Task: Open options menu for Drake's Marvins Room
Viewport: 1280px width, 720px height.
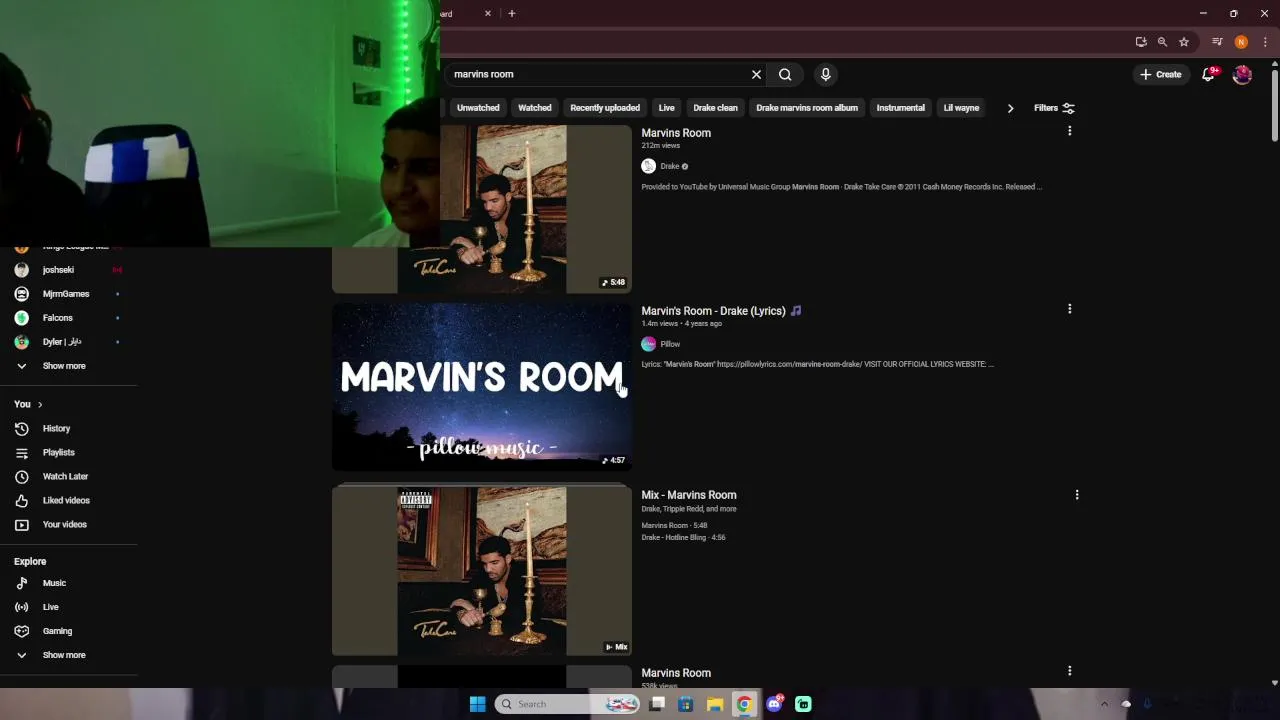Action: [1069, 131]
